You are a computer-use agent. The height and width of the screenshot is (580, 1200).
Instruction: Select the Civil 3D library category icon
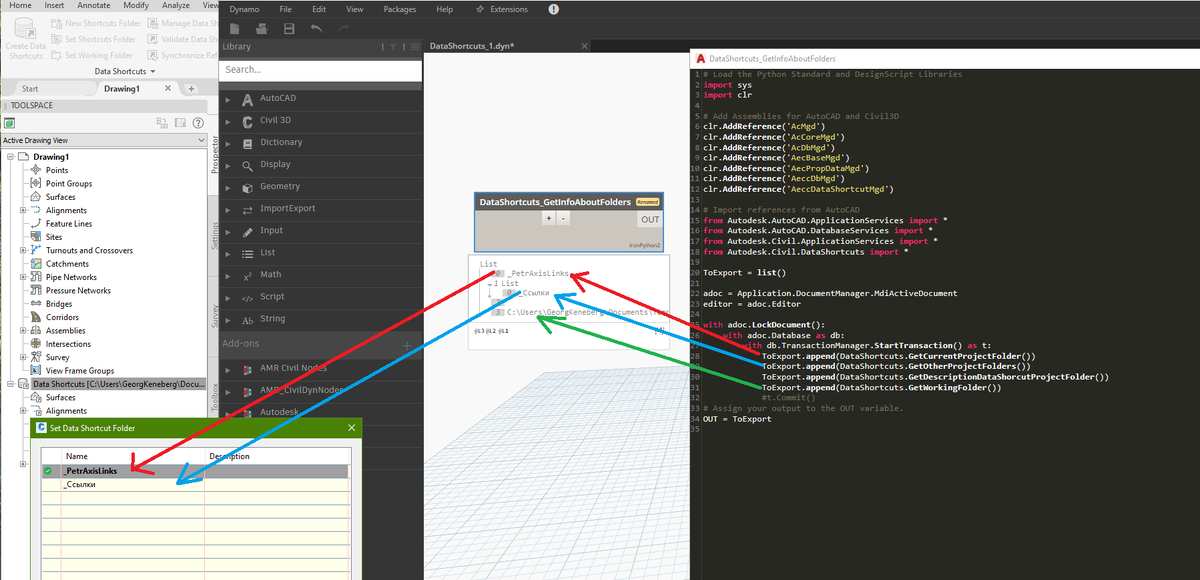pyautogui.click(x=247, y=121)
